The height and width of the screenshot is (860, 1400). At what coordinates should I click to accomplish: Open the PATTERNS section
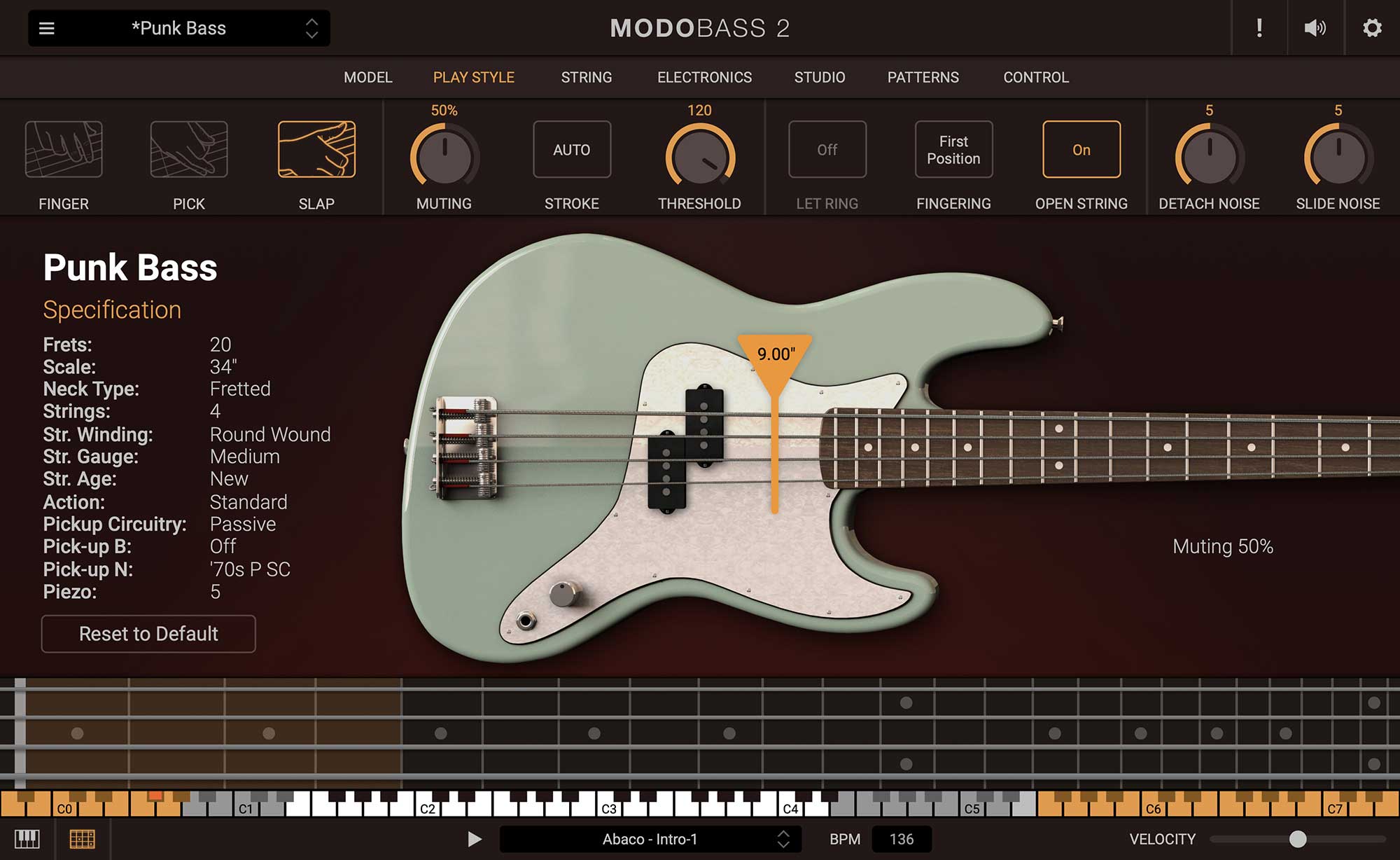[x=923, y=77]
